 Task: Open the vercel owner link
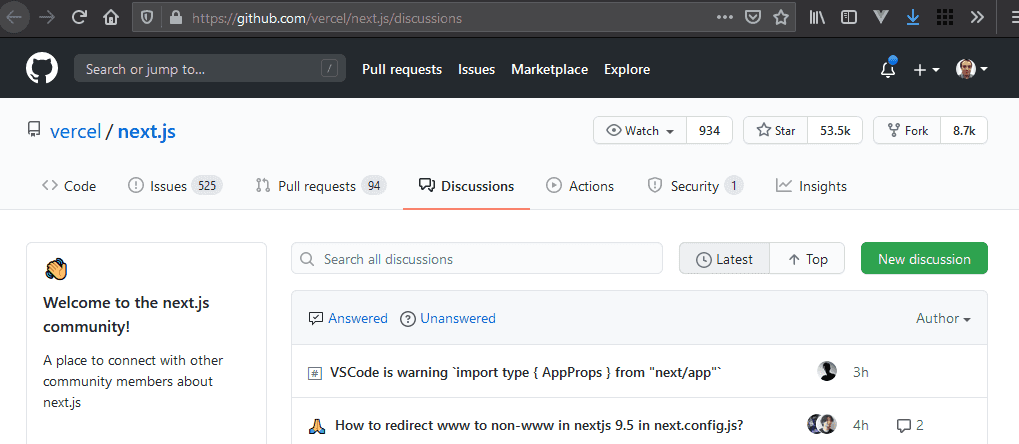(76, 131)
